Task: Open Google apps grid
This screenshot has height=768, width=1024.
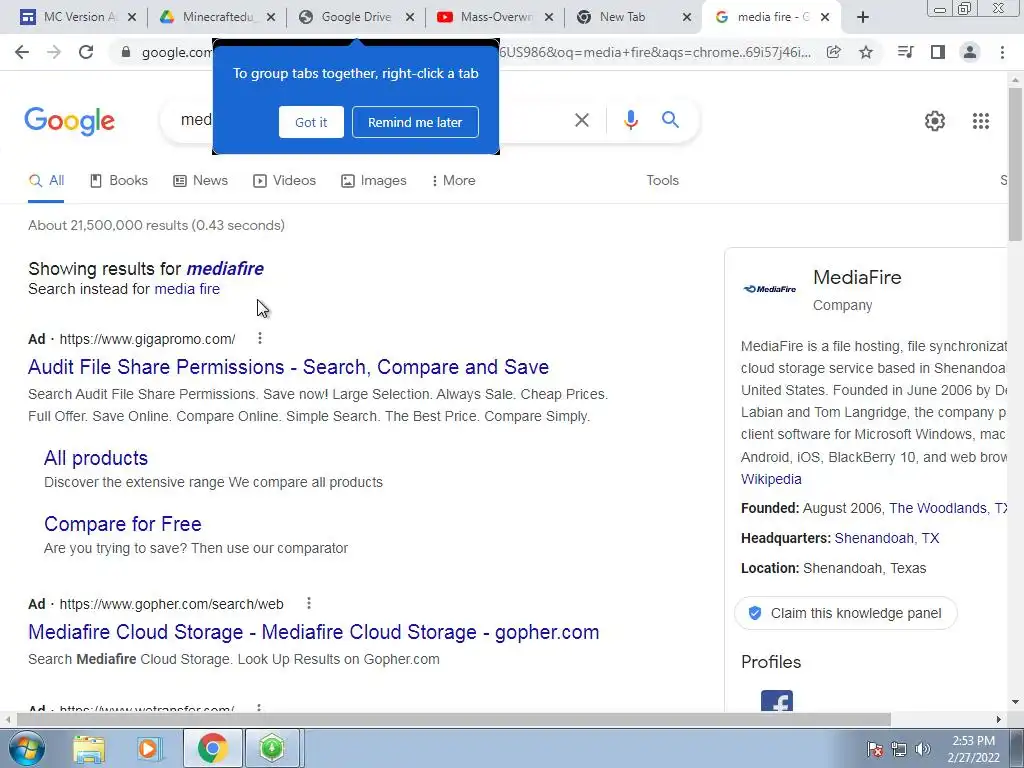Action: click(981, 121)
